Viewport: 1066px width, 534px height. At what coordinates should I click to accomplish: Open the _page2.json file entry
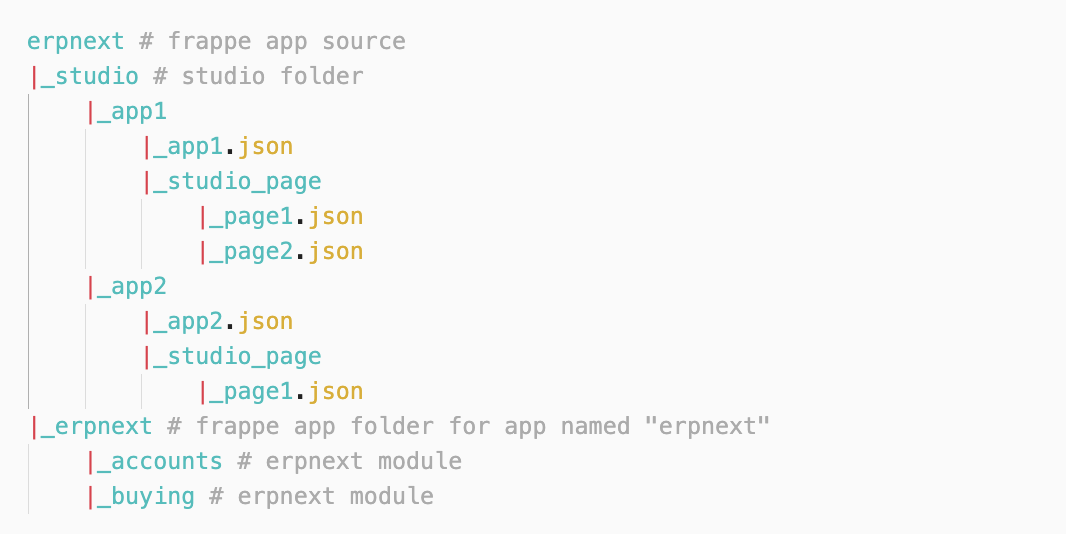coord(286,252)
